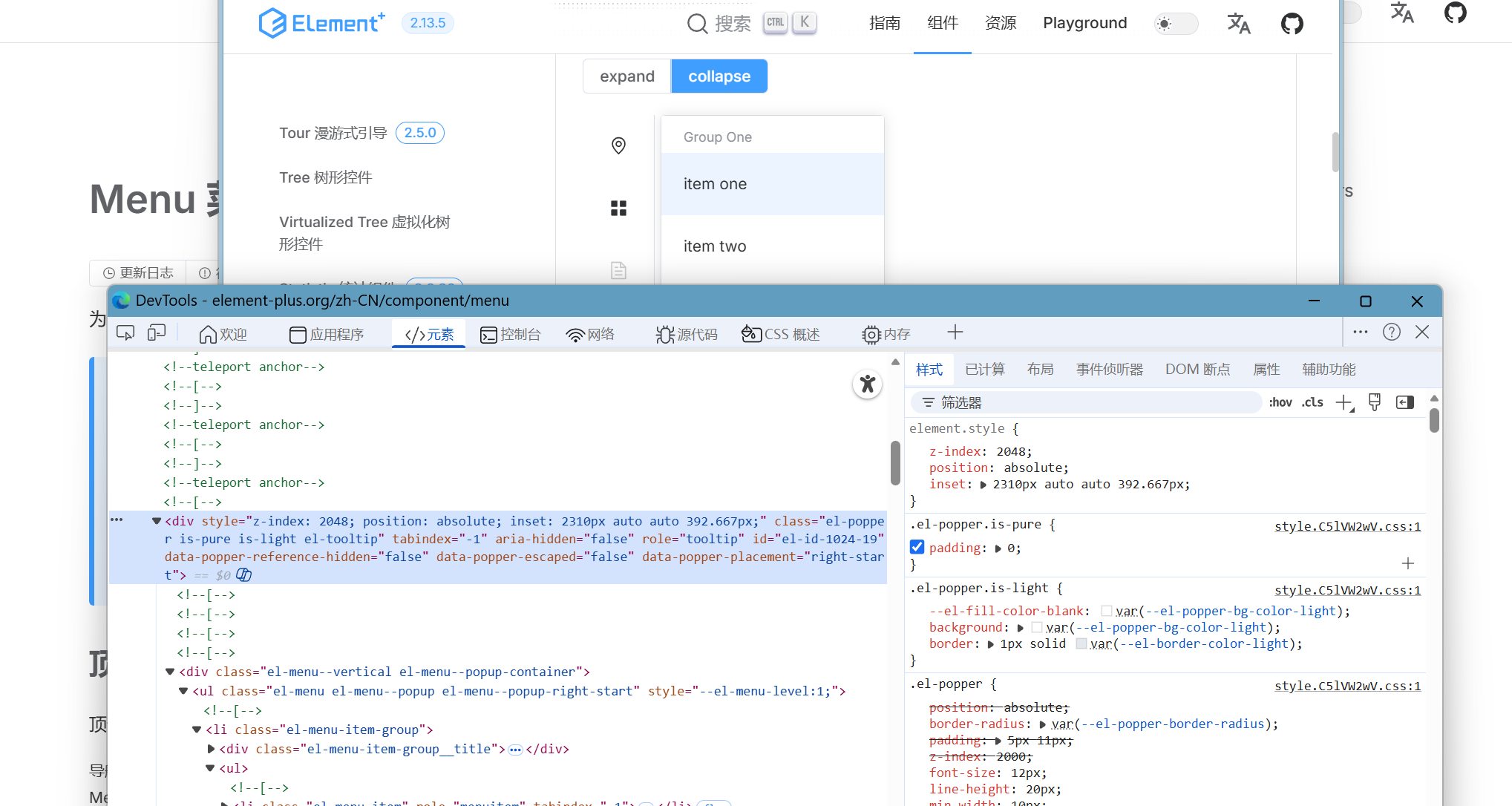Click the new style rule plus icon
This screenshot has height=806, width=1512.
[1344, 403]
